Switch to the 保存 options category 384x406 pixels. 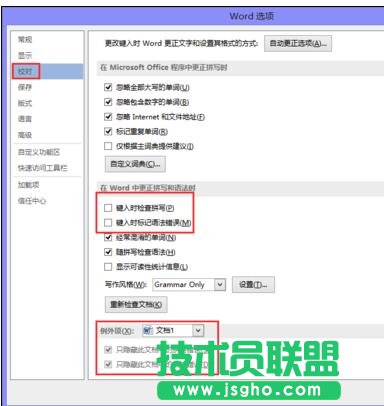pyautogui.click(x=25, y=87)
